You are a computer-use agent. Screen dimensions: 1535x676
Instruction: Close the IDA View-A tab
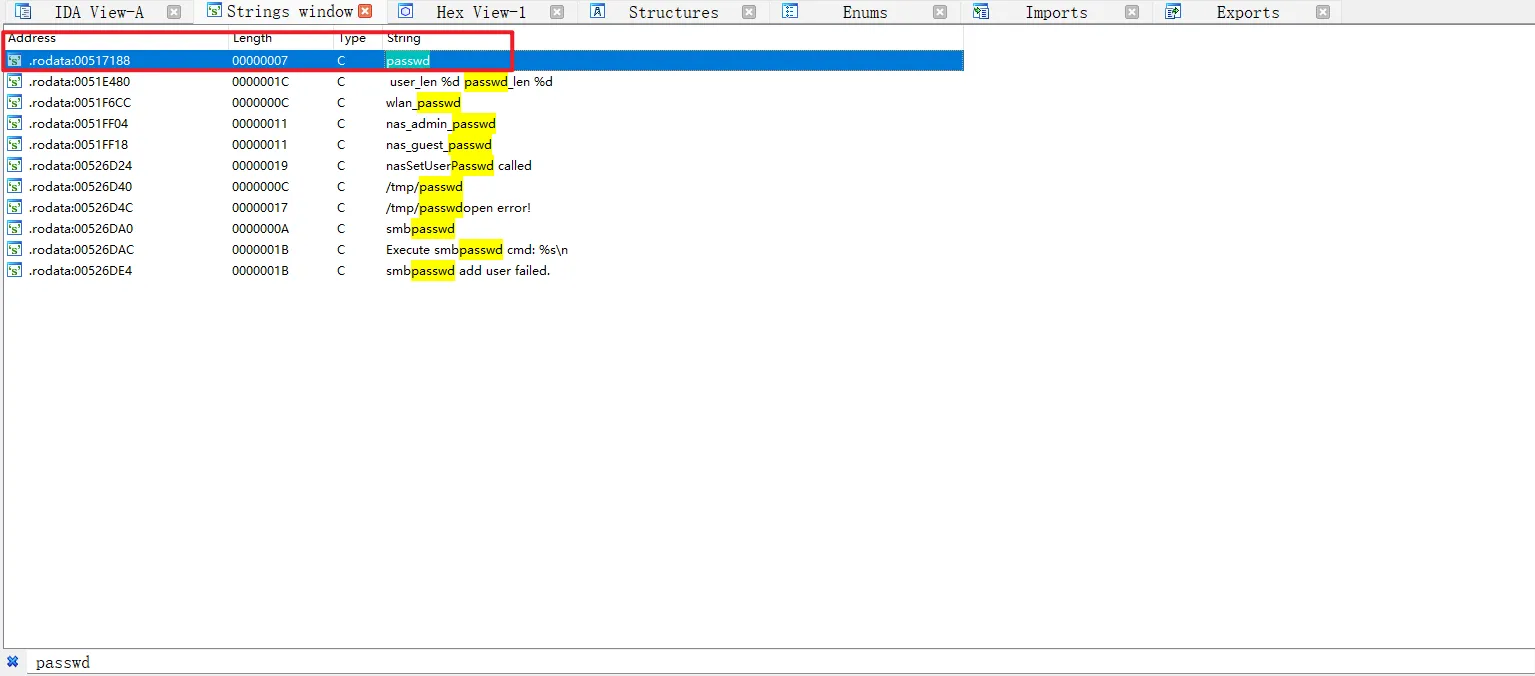tap(174, 12)
